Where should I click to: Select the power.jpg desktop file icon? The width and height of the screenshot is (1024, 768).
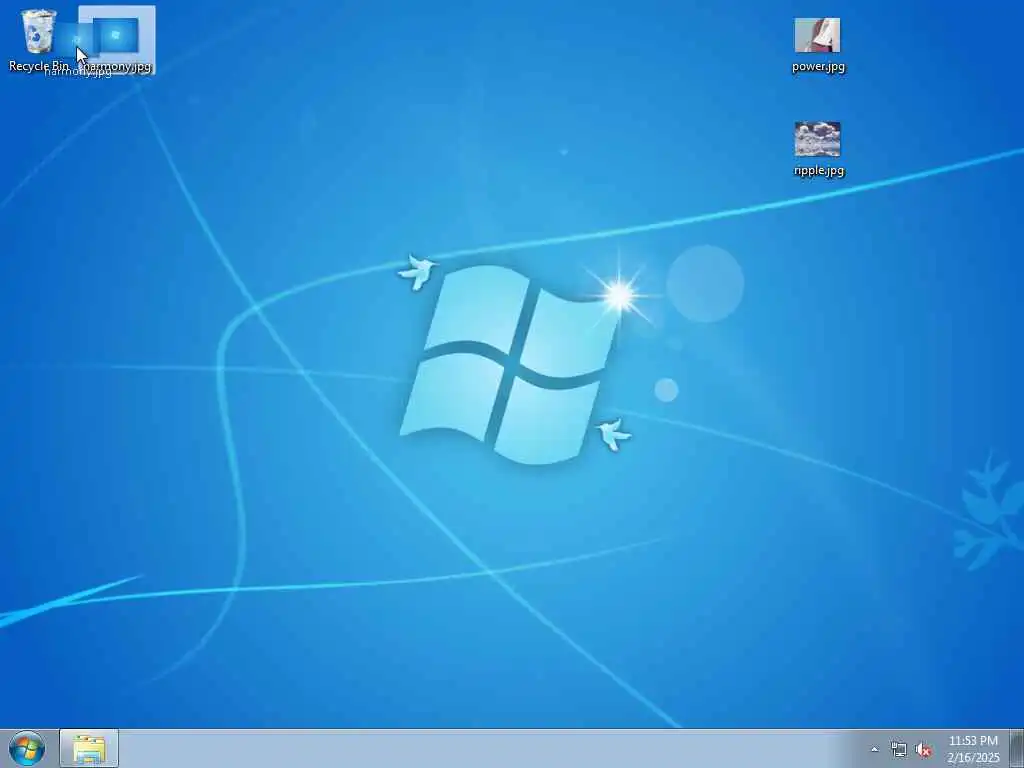pyautogui.click(x=818, y=35)
